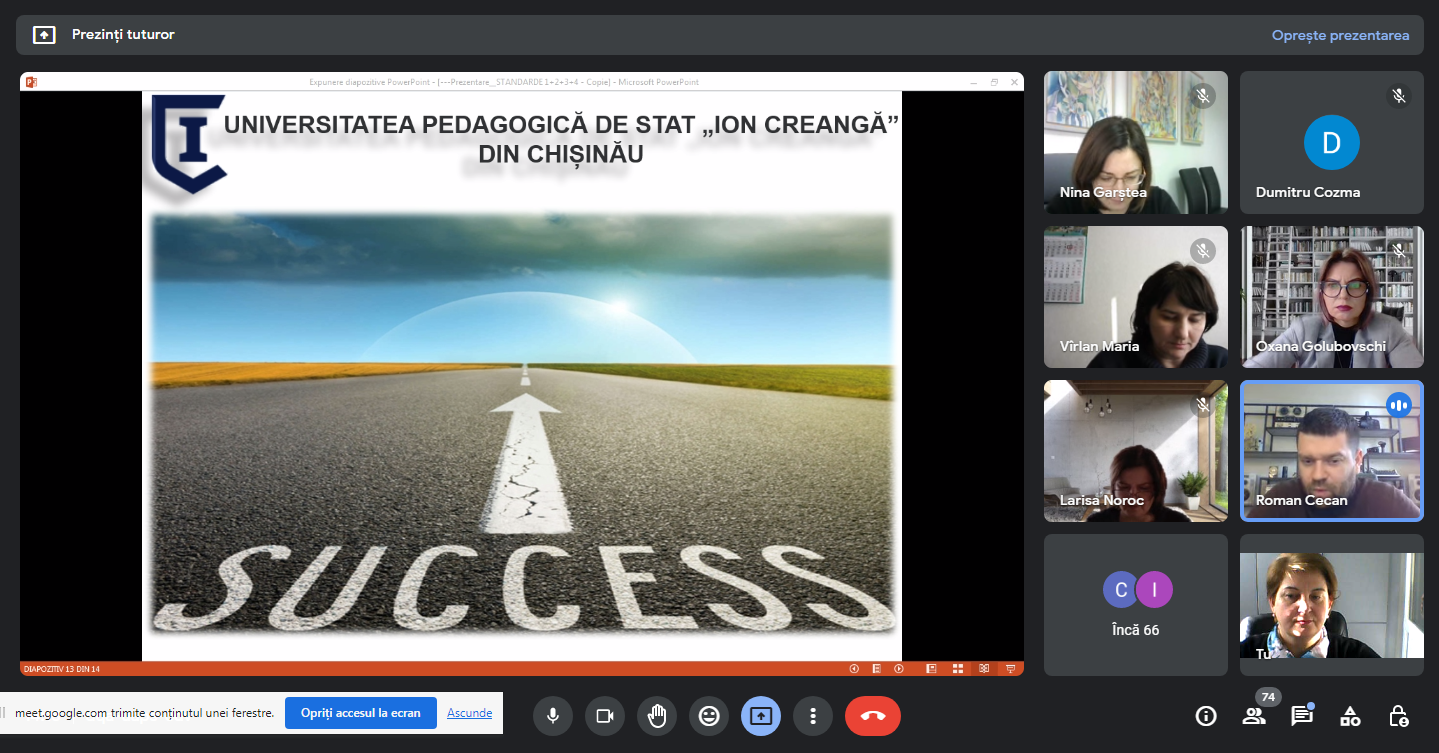This screenshot has height=753, width=1439.
Task: Toggle the screen presentation button
Action: pos(761,716)
